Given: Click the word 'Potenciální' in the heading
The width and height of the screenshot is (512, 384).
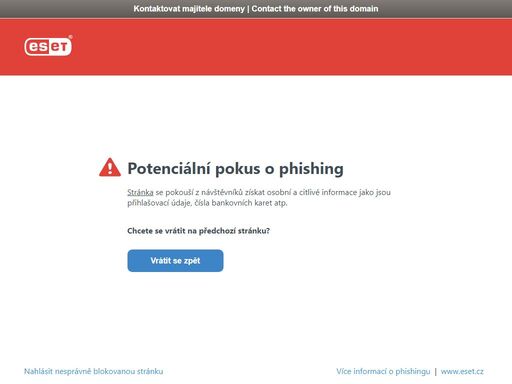Looking at the screenshot, I should click(x=169, y=168).
